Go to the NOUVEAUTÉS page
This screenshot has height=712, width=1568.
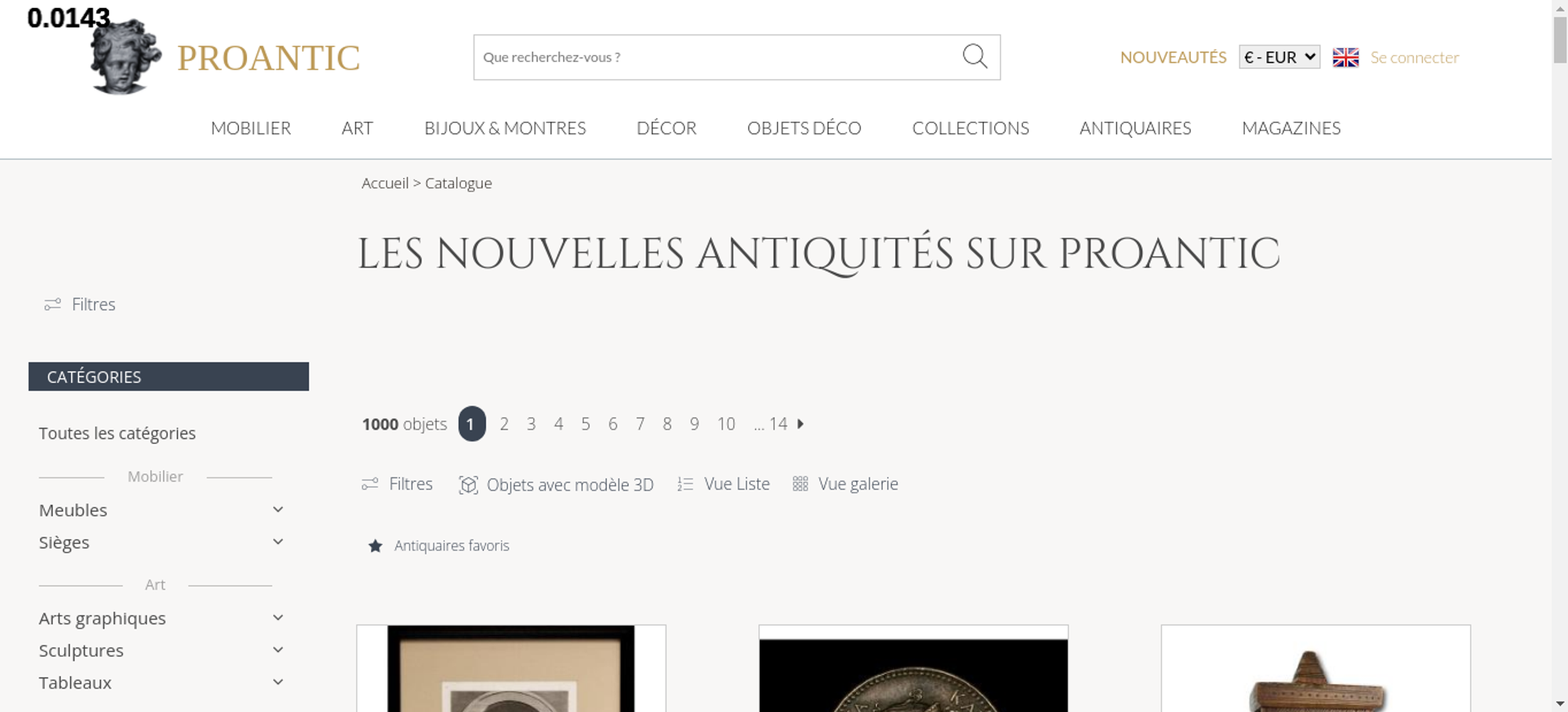pyautogui.click(x=1173, y=57)
